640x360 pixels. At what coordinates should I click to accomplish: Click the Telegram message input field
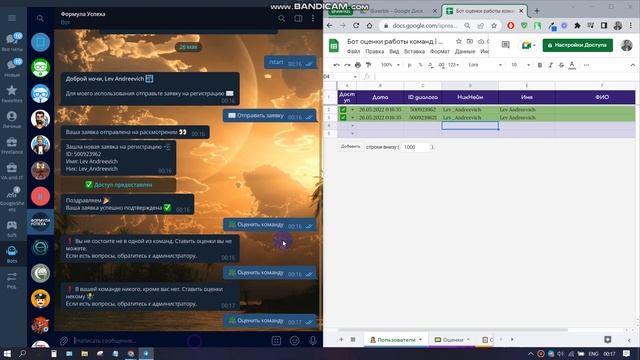tap(169, 340)
